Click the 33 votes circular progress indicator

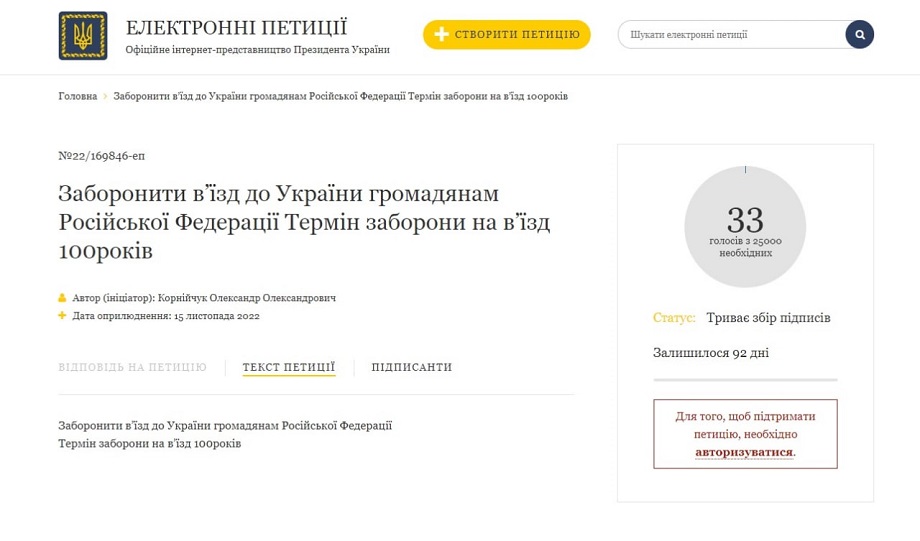[x=745, y=226]
